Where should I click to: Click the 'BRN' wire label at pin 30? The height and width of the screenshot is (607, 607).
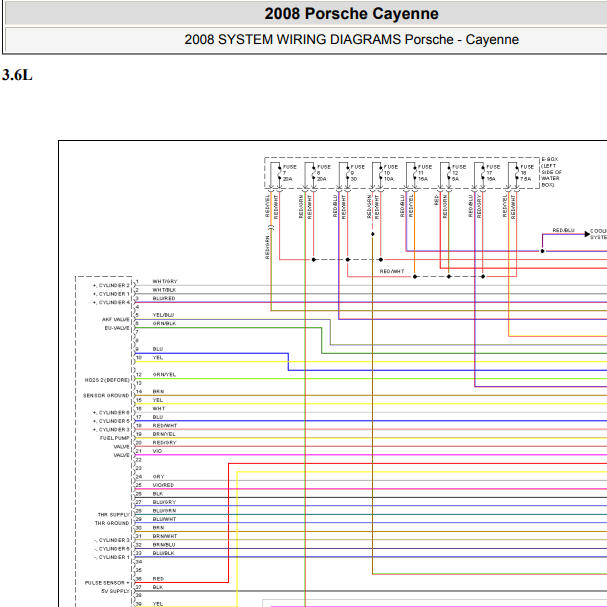(x=158, y=528)
